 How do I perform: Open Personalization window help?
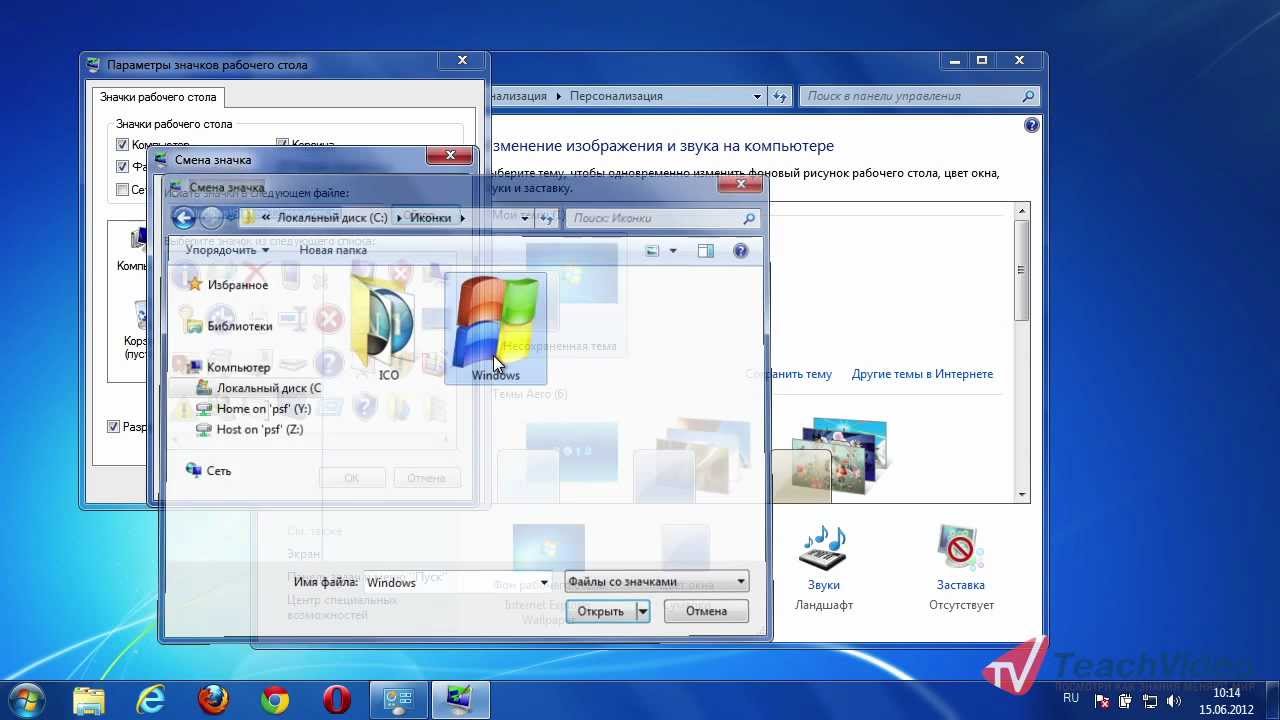[x=1032, y=125]
